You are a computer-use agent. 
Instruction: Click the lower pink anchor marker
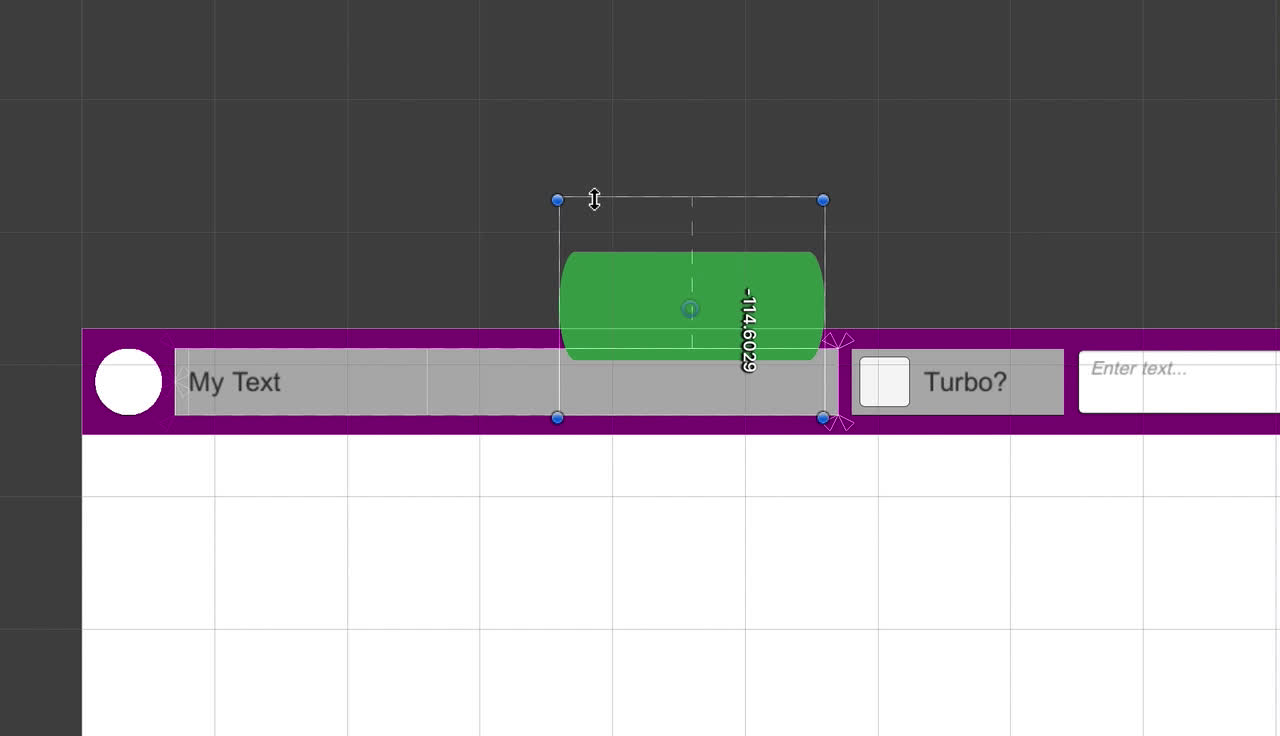[839, 424]
